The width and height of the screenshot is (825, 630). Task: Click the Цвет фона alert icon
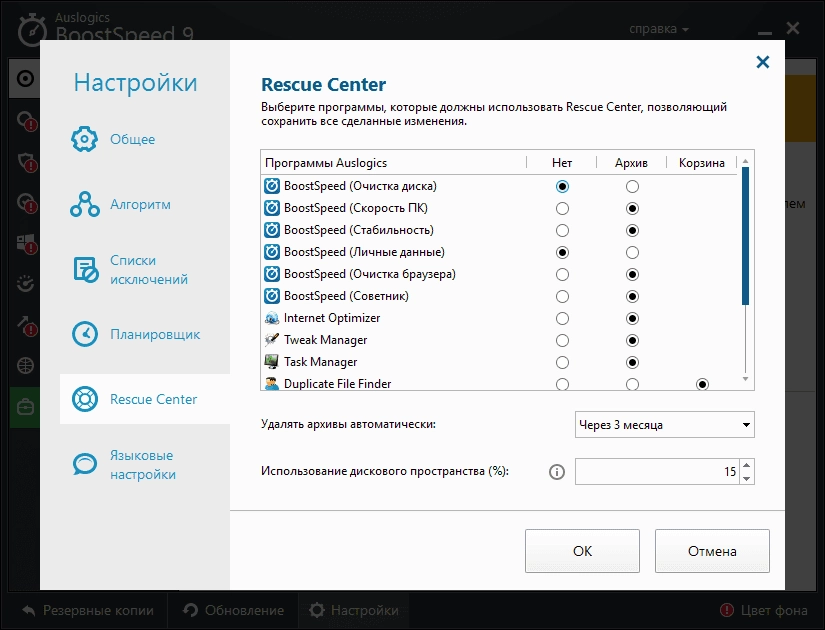[x=727, y=611]
